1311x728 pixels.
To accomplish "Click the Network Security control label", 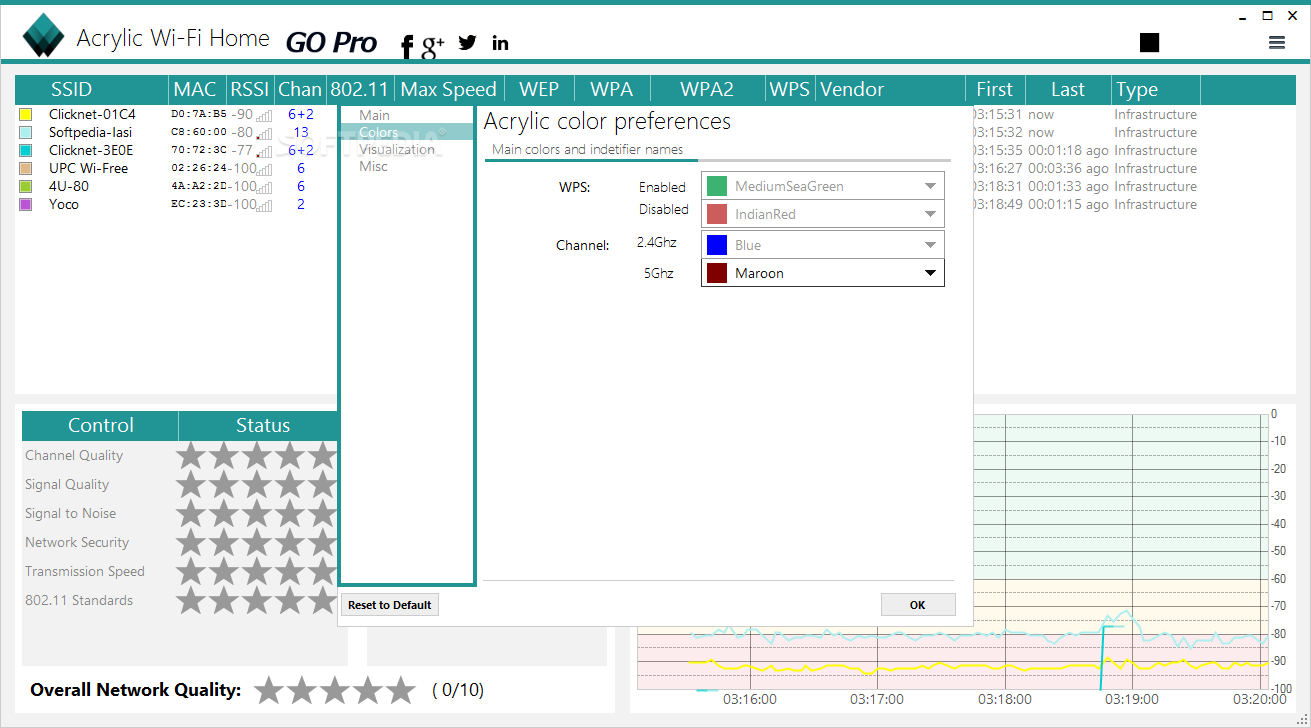I will pyautogui.click(x=77, y=542).
